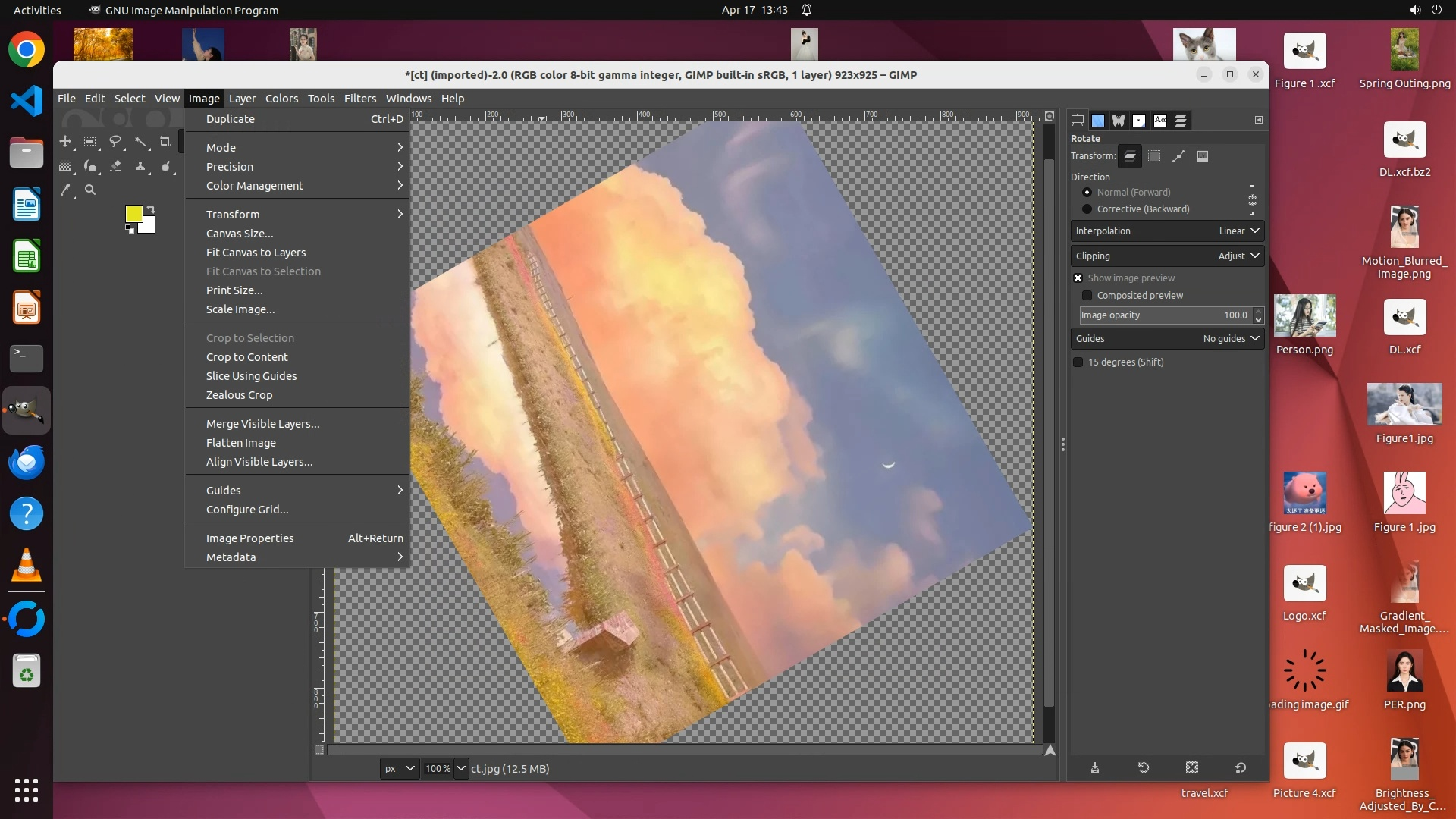Toggle Show image preview checkbox
The width and height of the screenshot is (1456, 819).
coord(1078,278)
